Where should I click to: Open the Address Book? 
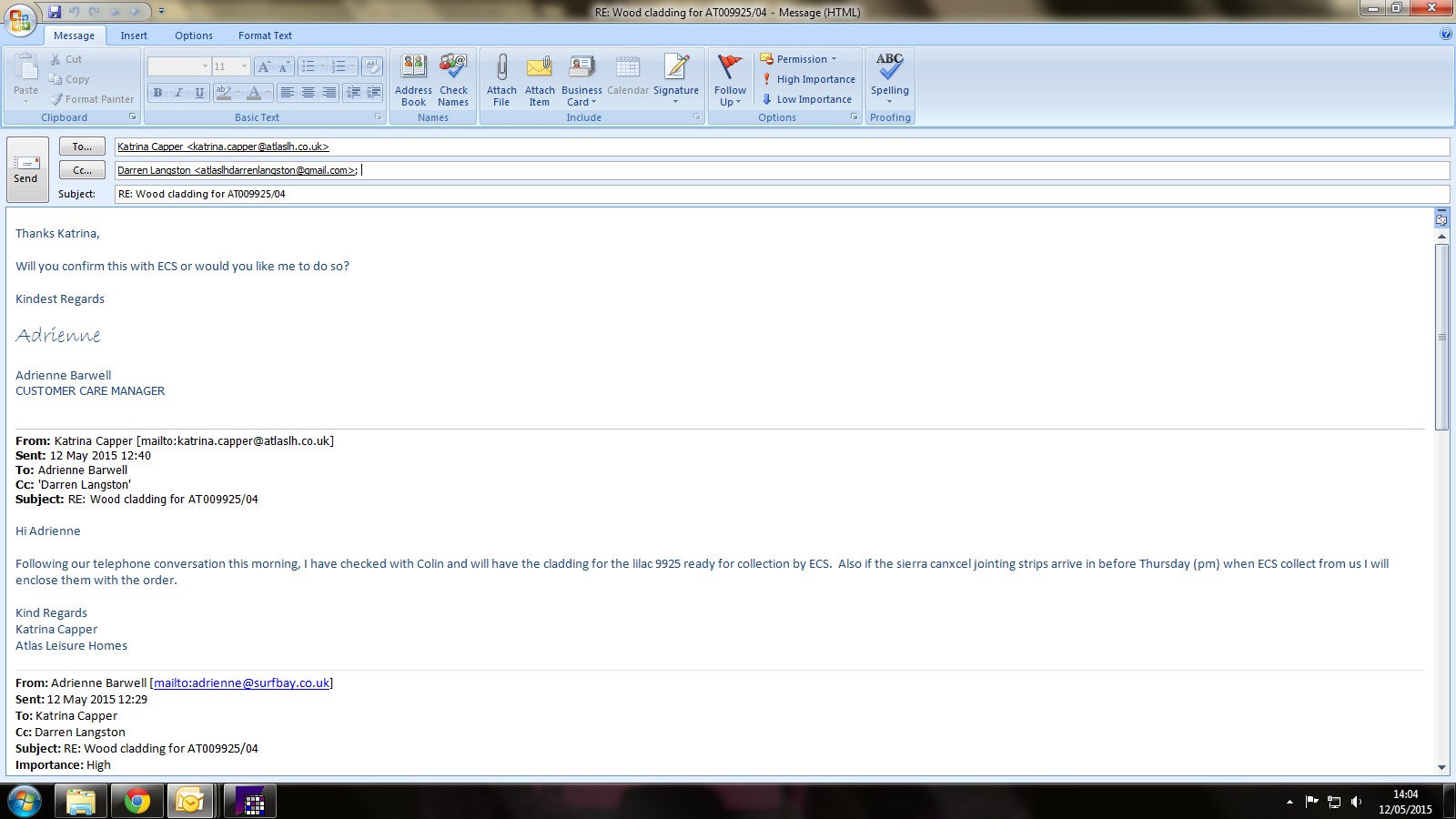pos(413,69)
